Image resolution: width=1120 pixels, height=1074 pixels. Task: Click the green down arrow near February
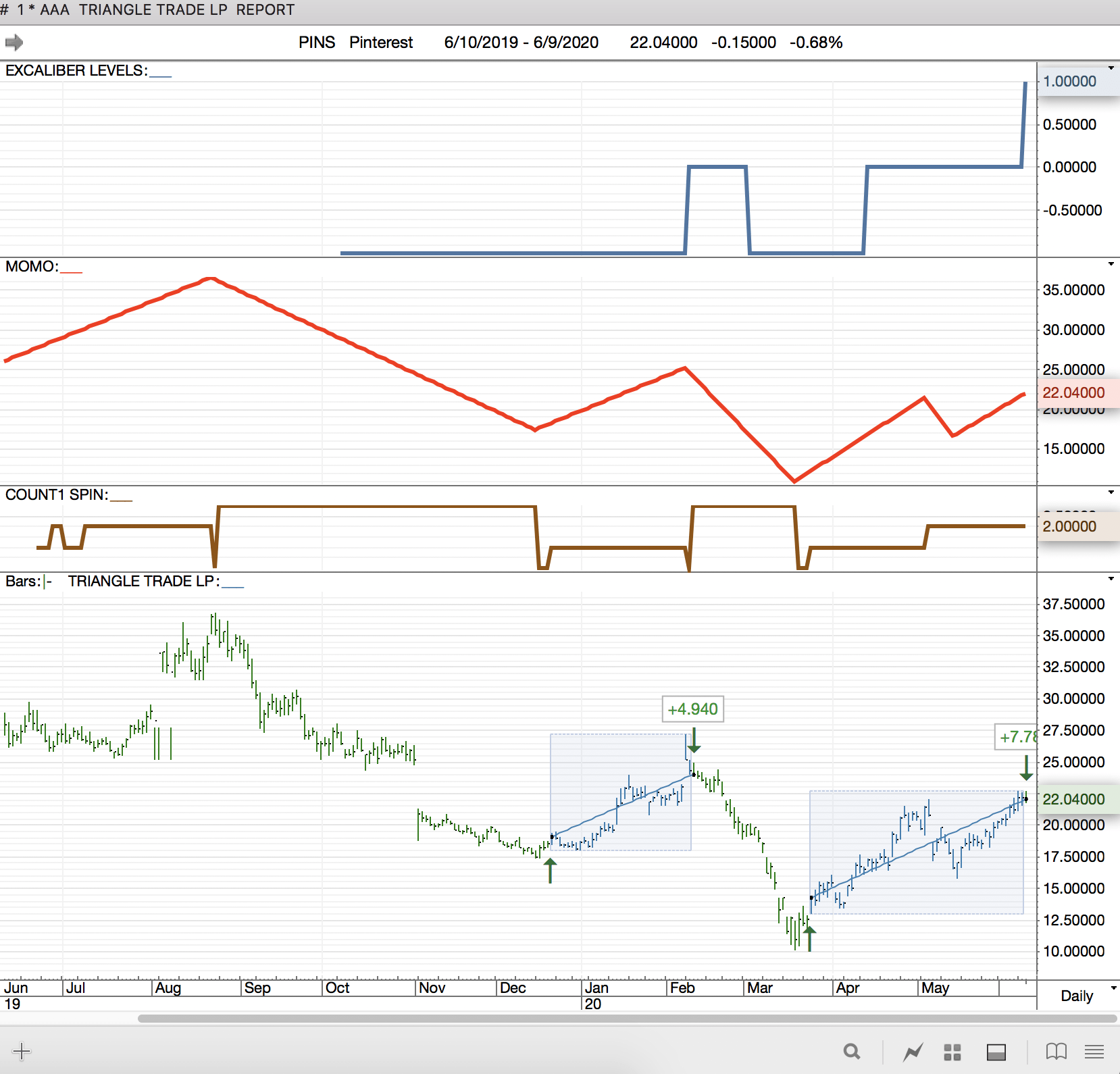(694, 740)
